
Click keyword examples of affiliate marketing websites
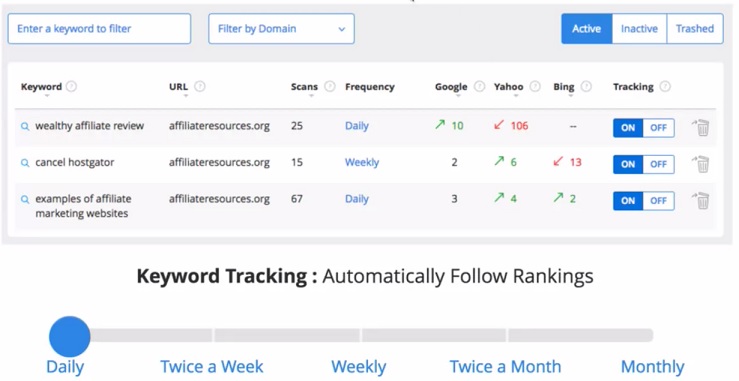[x=83, y=206]
